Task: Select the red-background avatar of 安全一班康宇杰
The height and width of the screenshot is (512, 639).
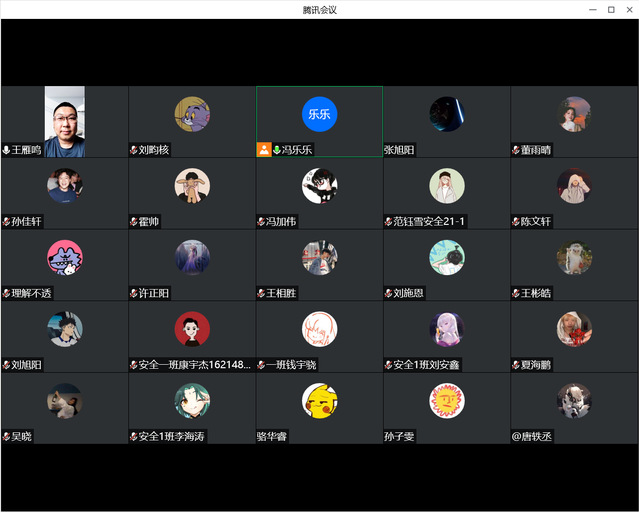Action: [192, 329]
